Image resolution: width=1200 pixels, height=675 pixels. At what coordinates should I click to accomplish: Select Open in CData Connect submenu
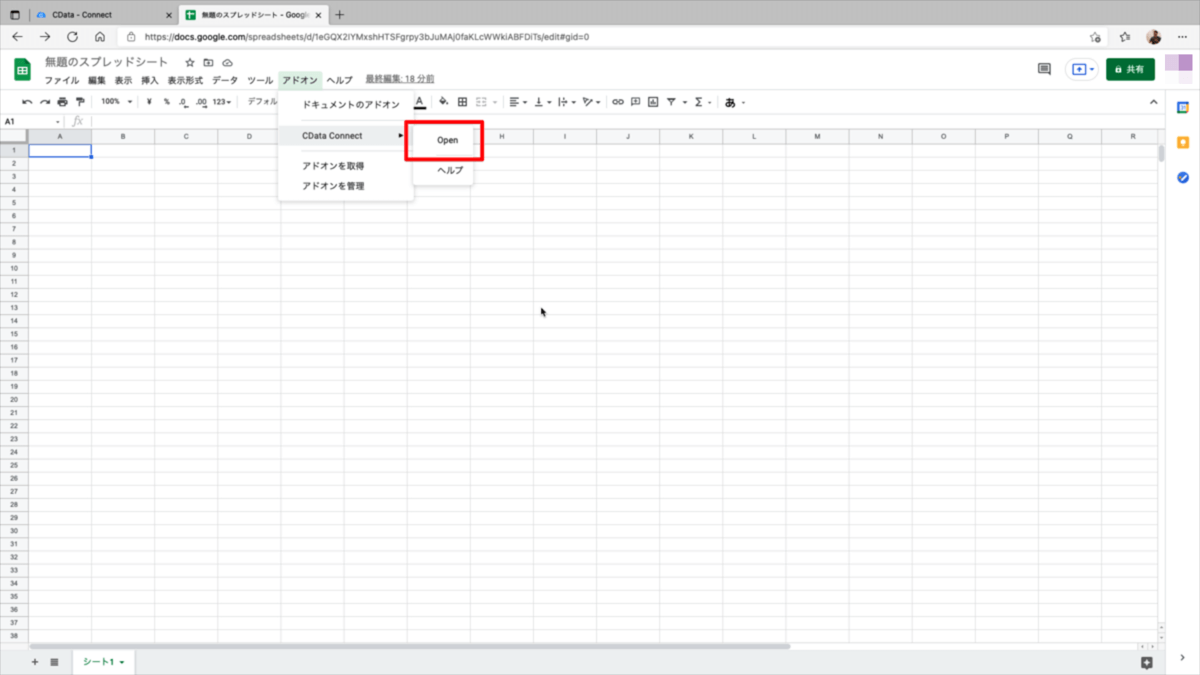(x=447, y=140)
